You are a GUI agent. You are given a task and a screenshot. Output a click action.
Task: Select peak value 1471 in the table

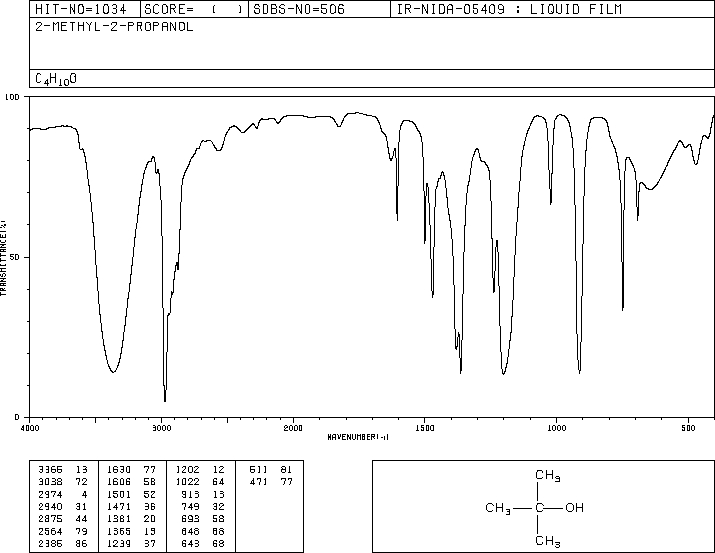[x=119, y=506]
